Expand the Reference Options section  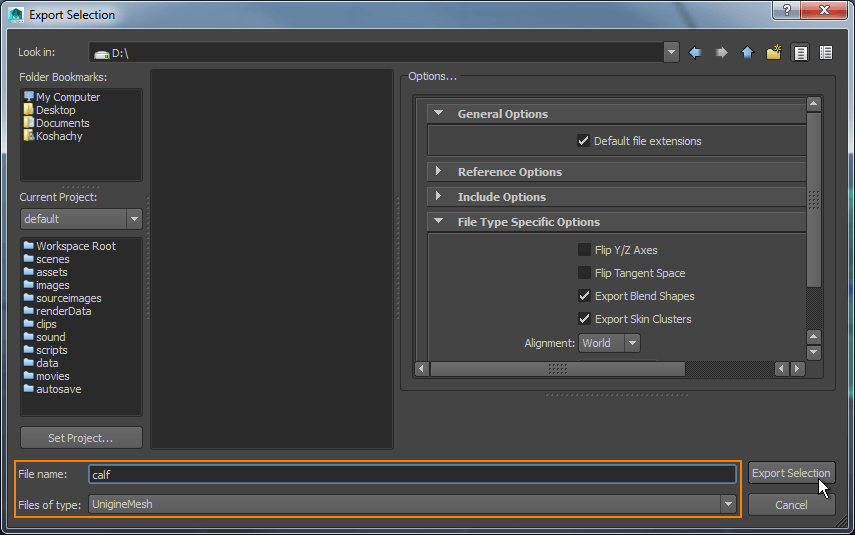[509, 172]
